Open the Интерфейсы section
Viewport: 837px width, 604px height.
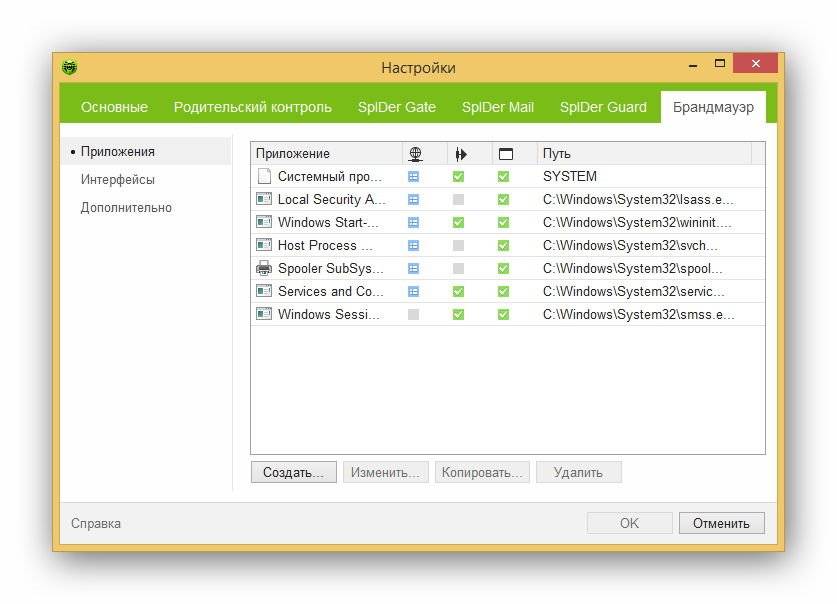(x=117, y=179)
